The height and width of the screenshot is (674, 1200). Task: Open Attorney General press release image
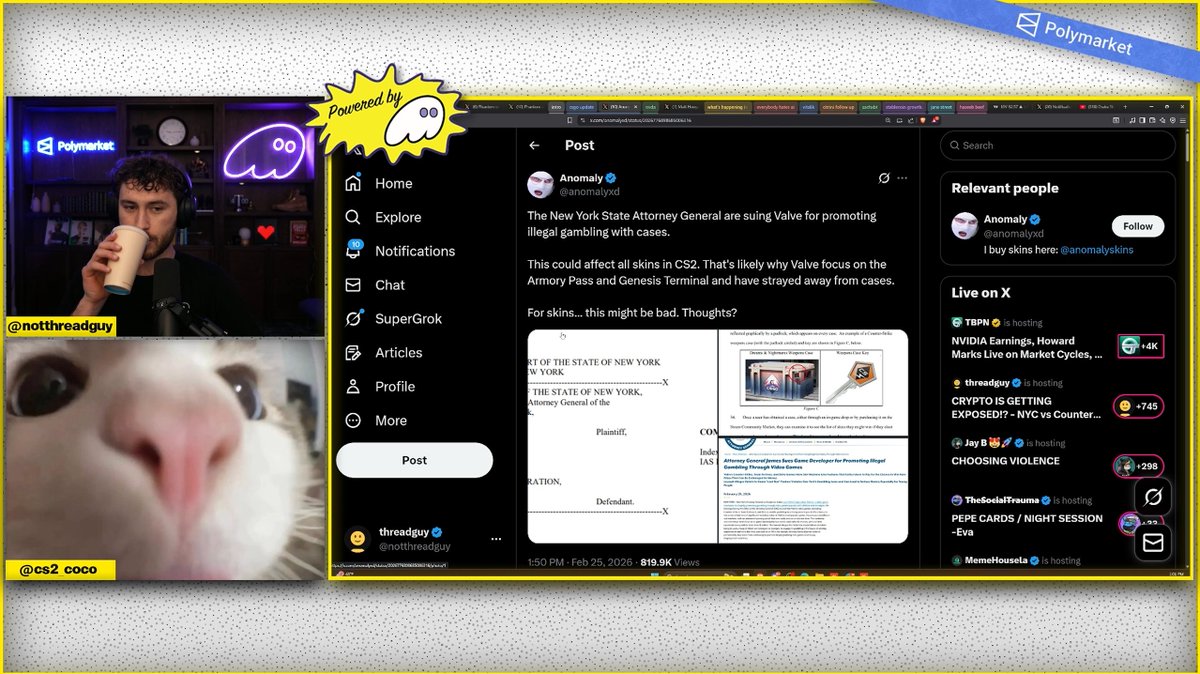click(x=813, y=491)
